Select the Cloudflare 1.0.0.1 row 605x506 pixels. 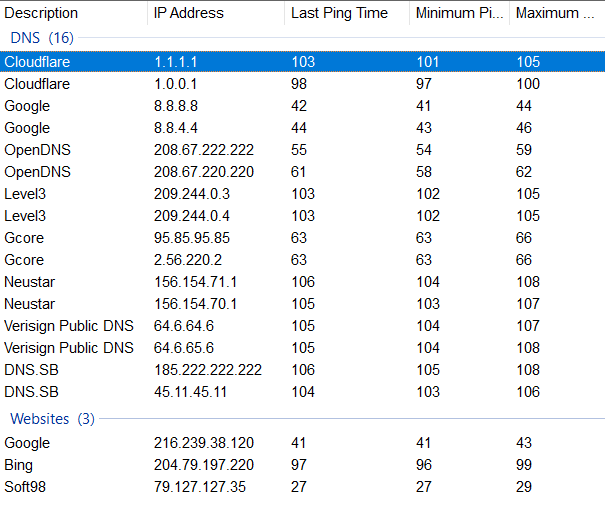pyautogui.click(x=302, y=84)
